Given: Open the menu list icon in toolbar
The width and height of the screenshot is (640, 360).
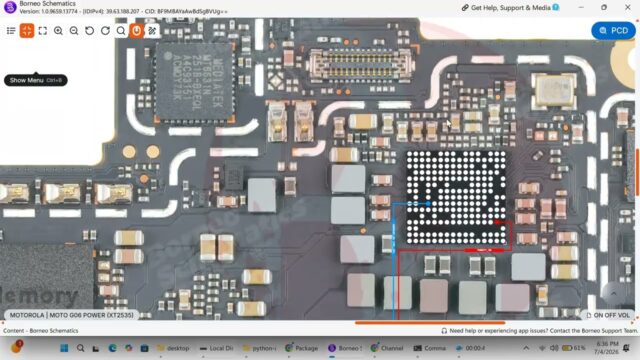Looking at the screenshot, I should [x=11, y=31].
